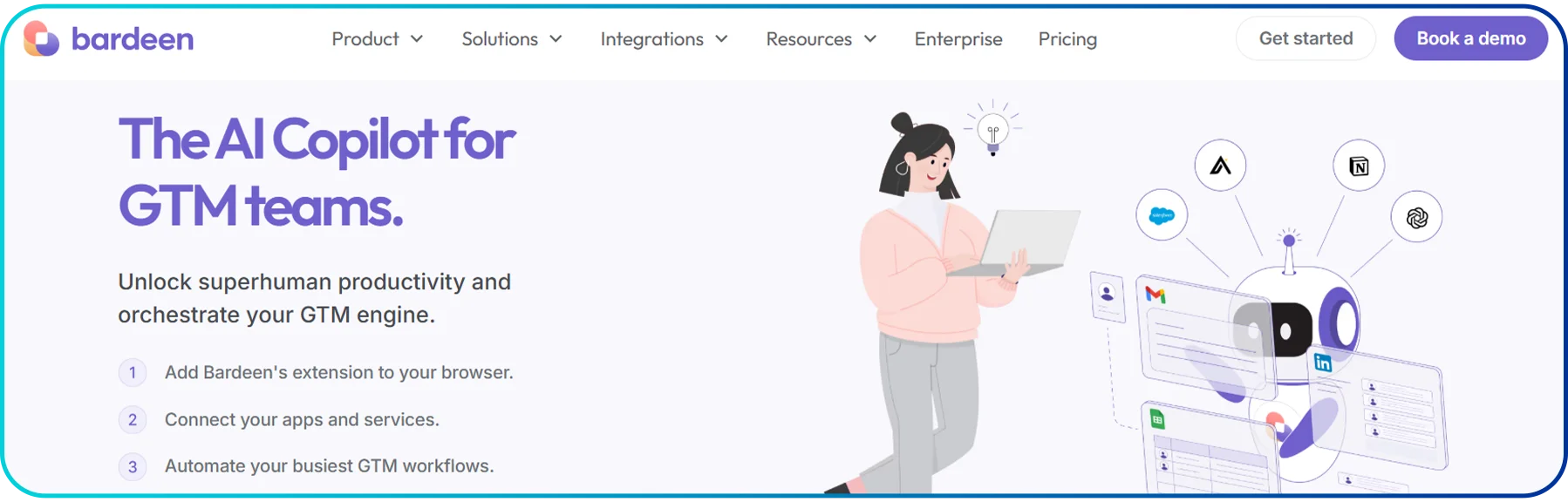This screenshot has height=502, width=1568.
Task: Click the Gmail M icon
Action: point(1156,295)
